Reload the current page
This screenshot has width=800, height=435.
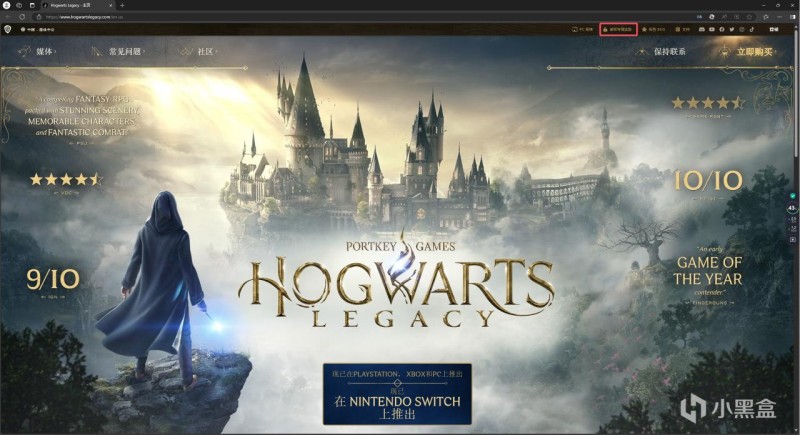coord(22,17)
